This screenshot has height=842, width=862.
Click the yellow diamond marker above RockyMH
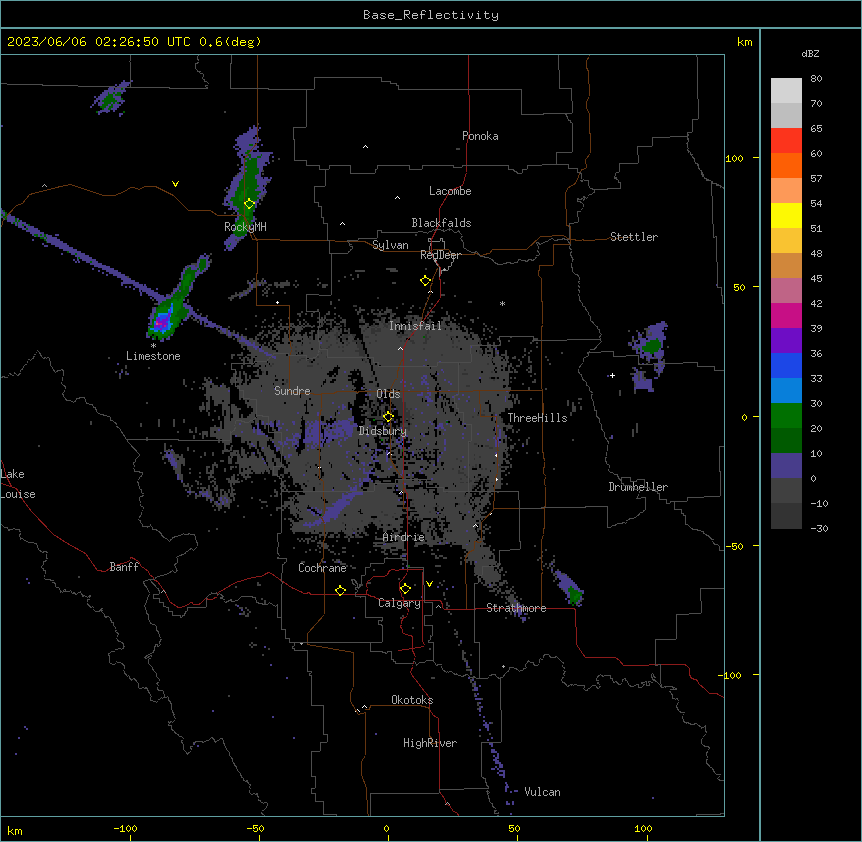pyautogui.click(x=250, y=204)
